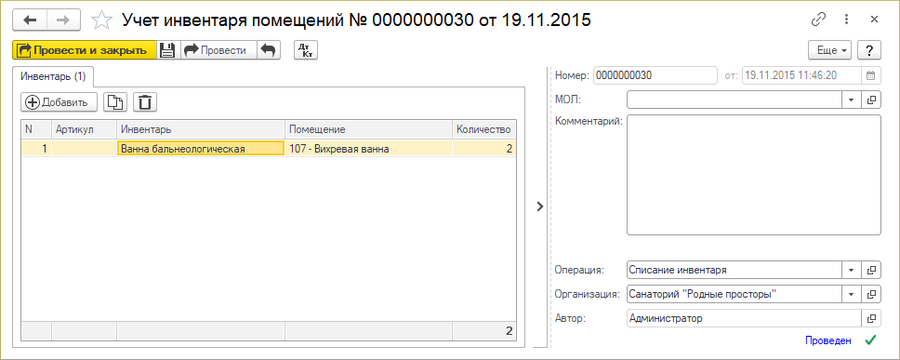Click the green posted checkmark icon
The width and height of the screenshot is (900, 360).
[871, 340]
